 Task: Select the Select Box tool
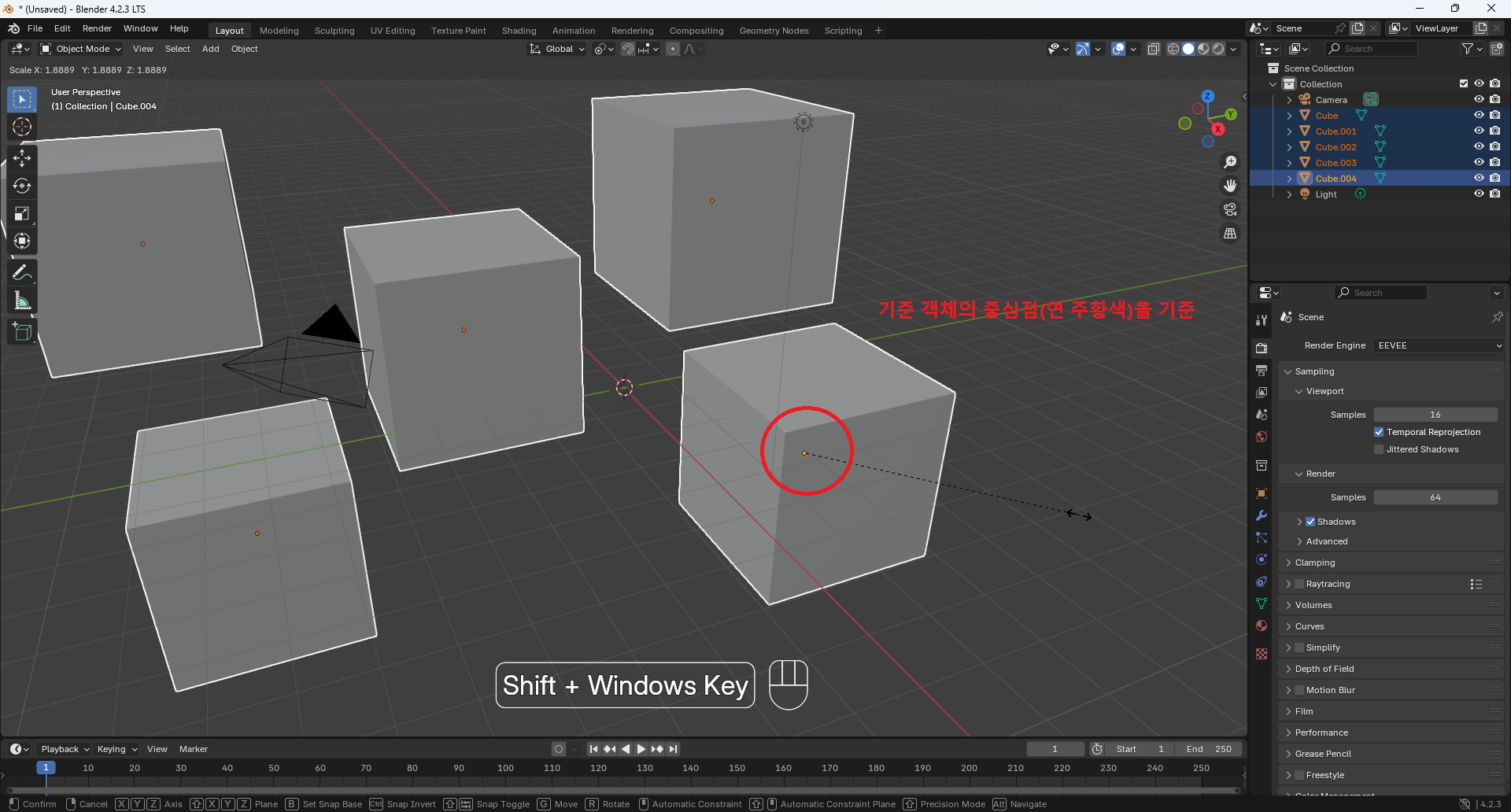pyautogui.click(x=22, y=99)
